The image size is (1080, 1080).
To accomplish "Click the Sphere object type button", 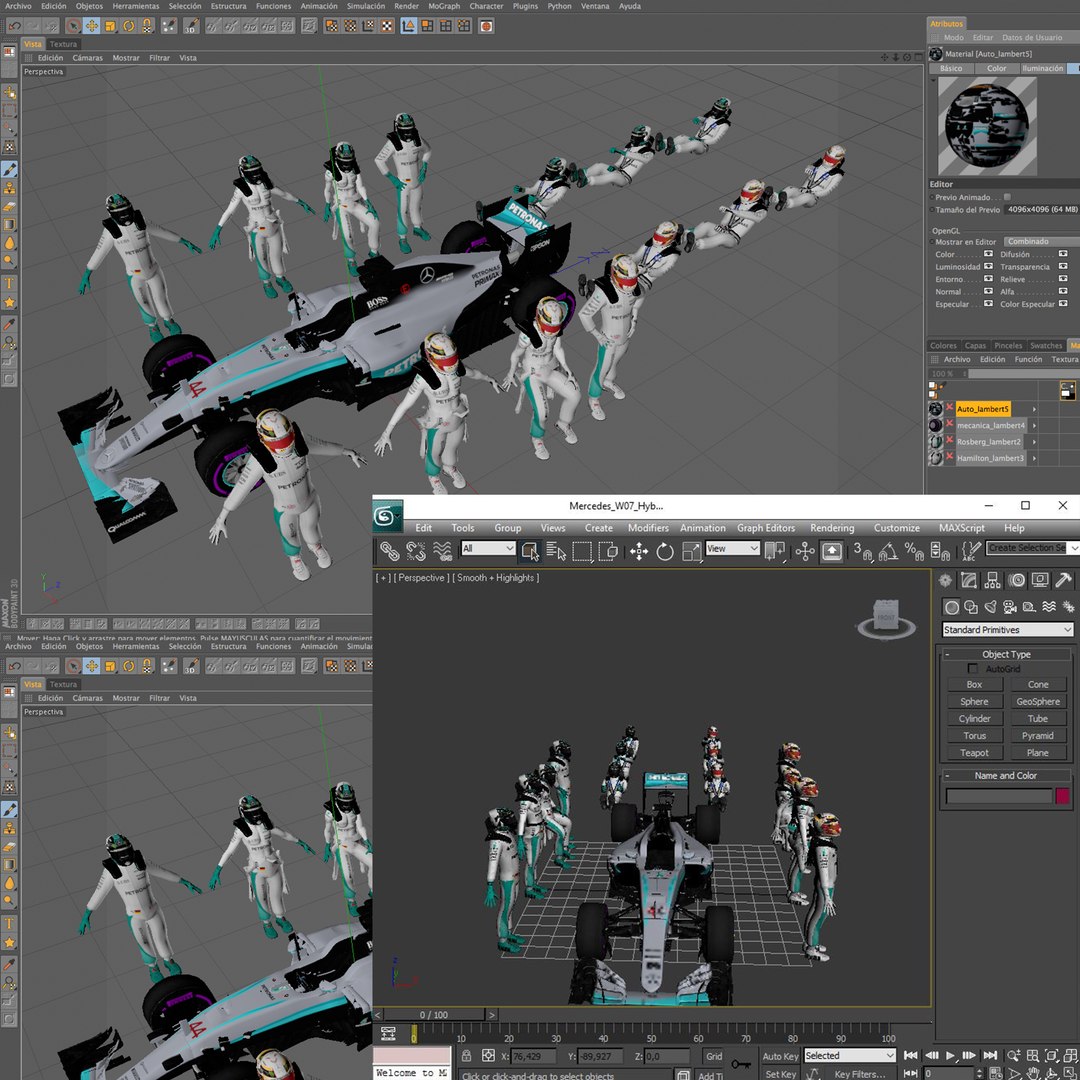I will tap(974, 701).
